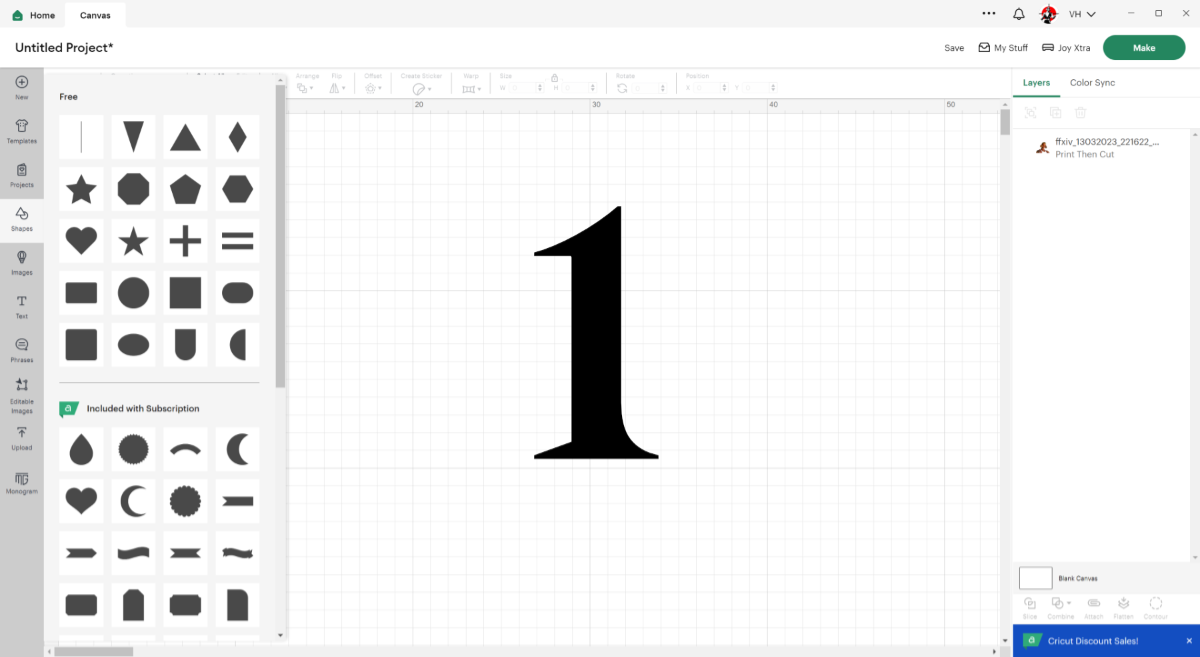
Task: Switch to the Color Sync tab
Action: point(1092,83)
